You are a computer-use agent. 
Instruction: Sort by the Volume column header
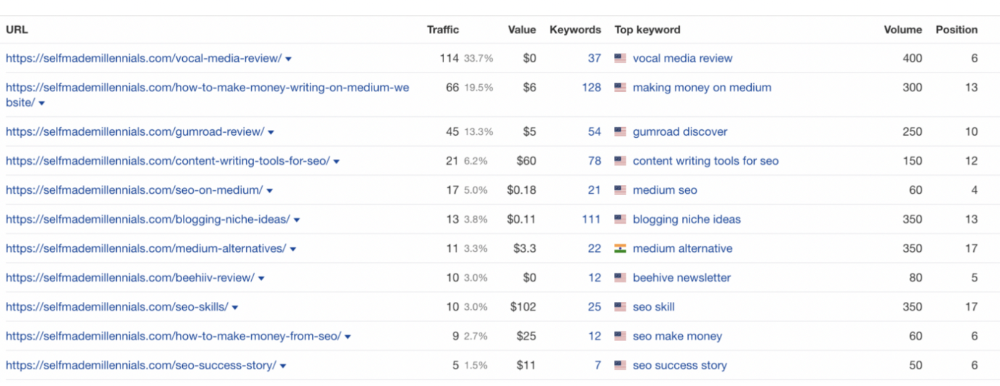(x=903, y=29)
